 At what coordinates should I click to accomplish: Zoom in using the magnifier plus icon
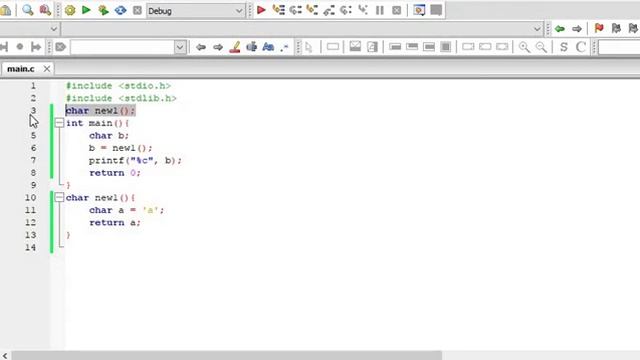(524, 47)
